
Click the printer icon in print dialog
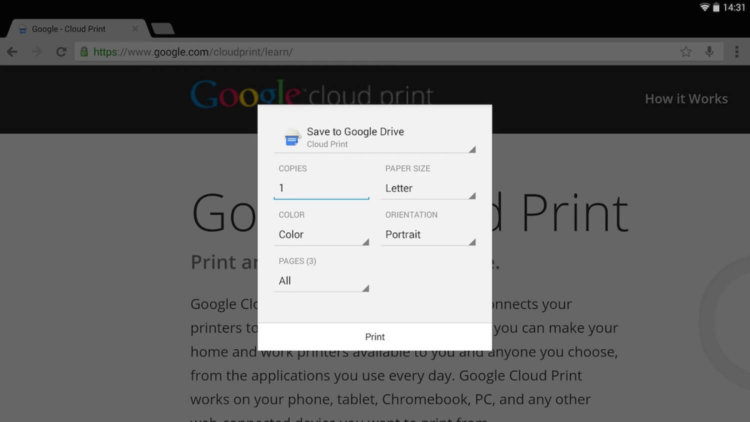[x=292, y=138]
